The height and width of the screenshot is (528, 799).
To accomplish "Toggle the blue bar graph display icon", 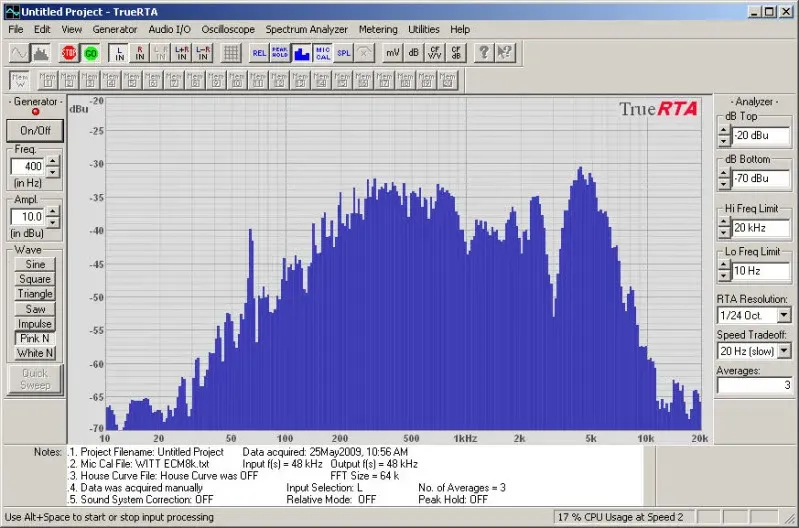I will point(301,53).
